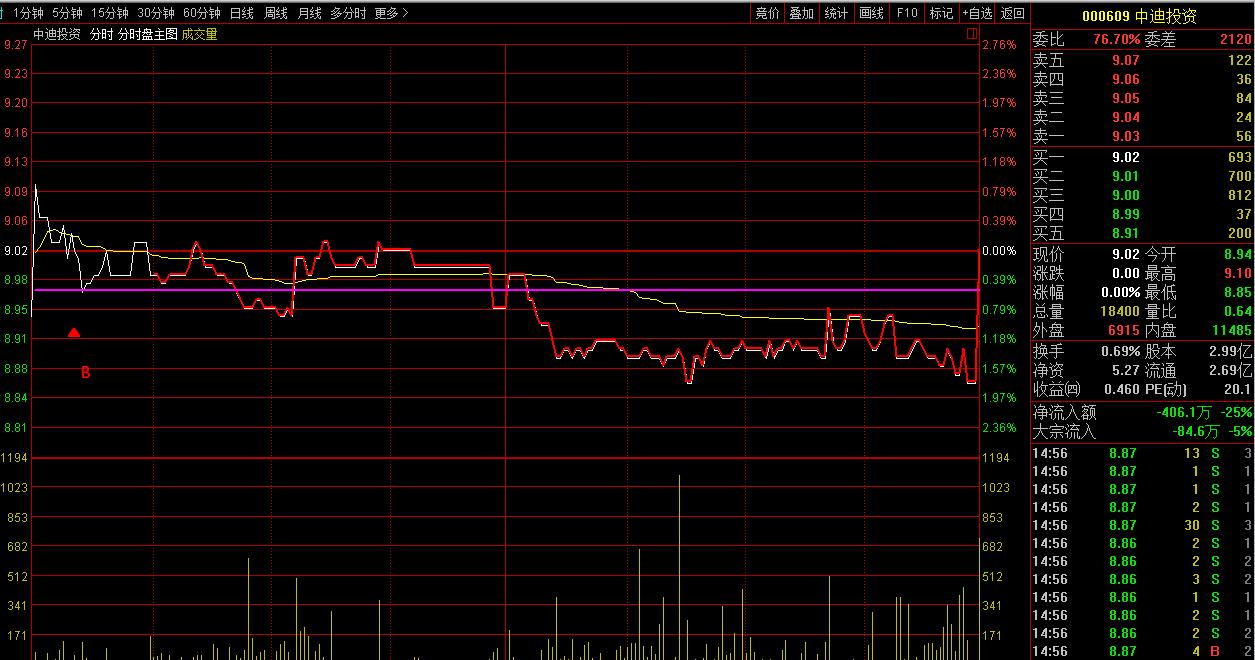Click the 最高 value 9.10
The height and width of the screenshot is (660, 1255).
pyautogui.click(x=1238, y=273)
